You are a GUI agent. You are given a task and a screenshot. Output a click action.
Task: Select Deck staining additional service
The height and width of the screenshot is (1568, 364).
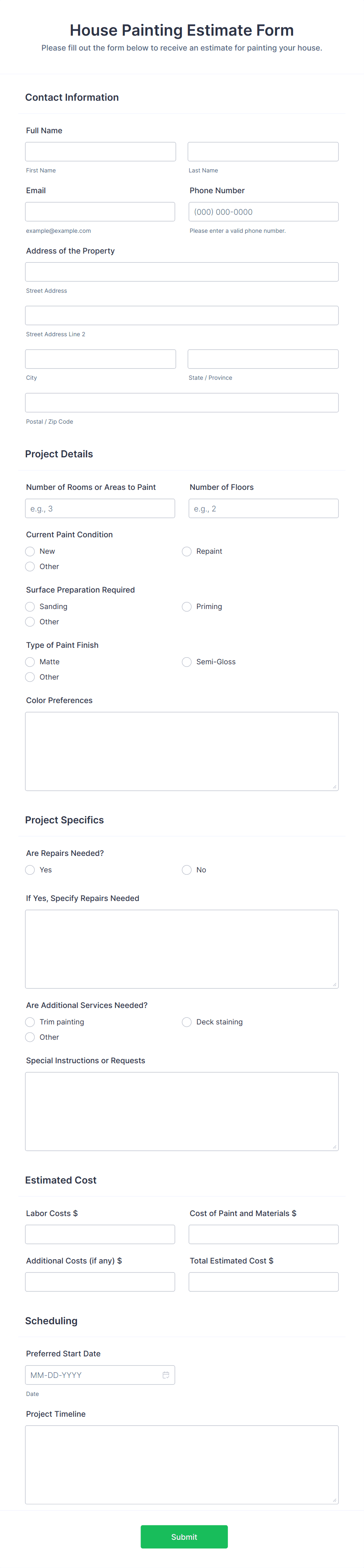(x=187, y=1022)
